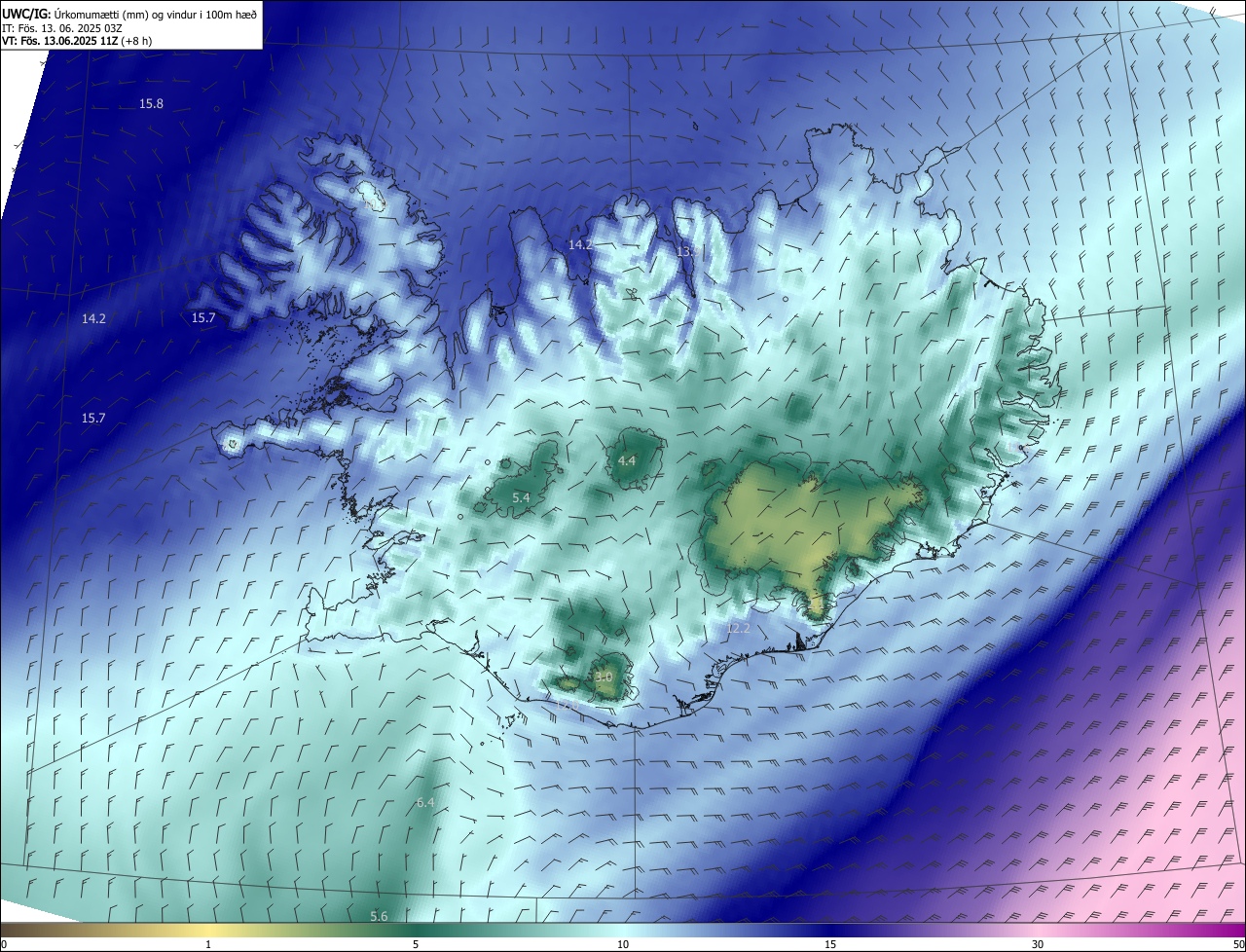Click the 12.2 precipitation value label
This screenshot has width=1246, height=952.
(x=739, y=629)
